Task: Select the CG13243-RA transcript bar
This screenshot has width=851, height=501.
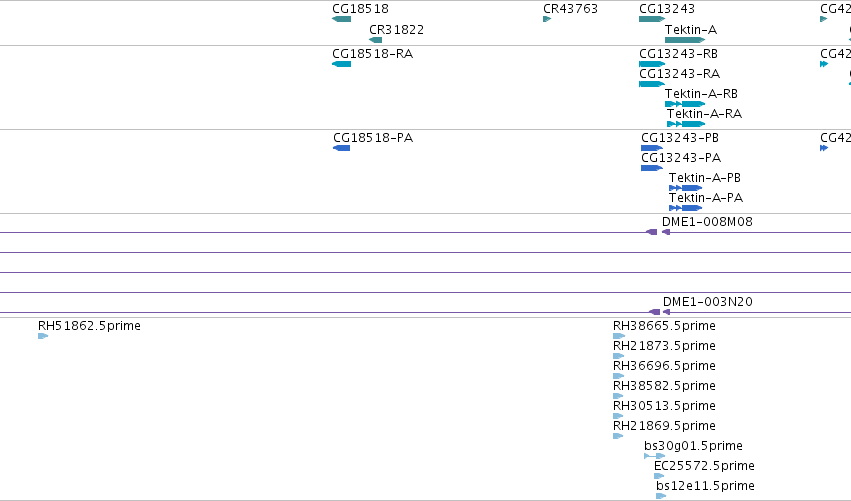Action: pos(652,84)
